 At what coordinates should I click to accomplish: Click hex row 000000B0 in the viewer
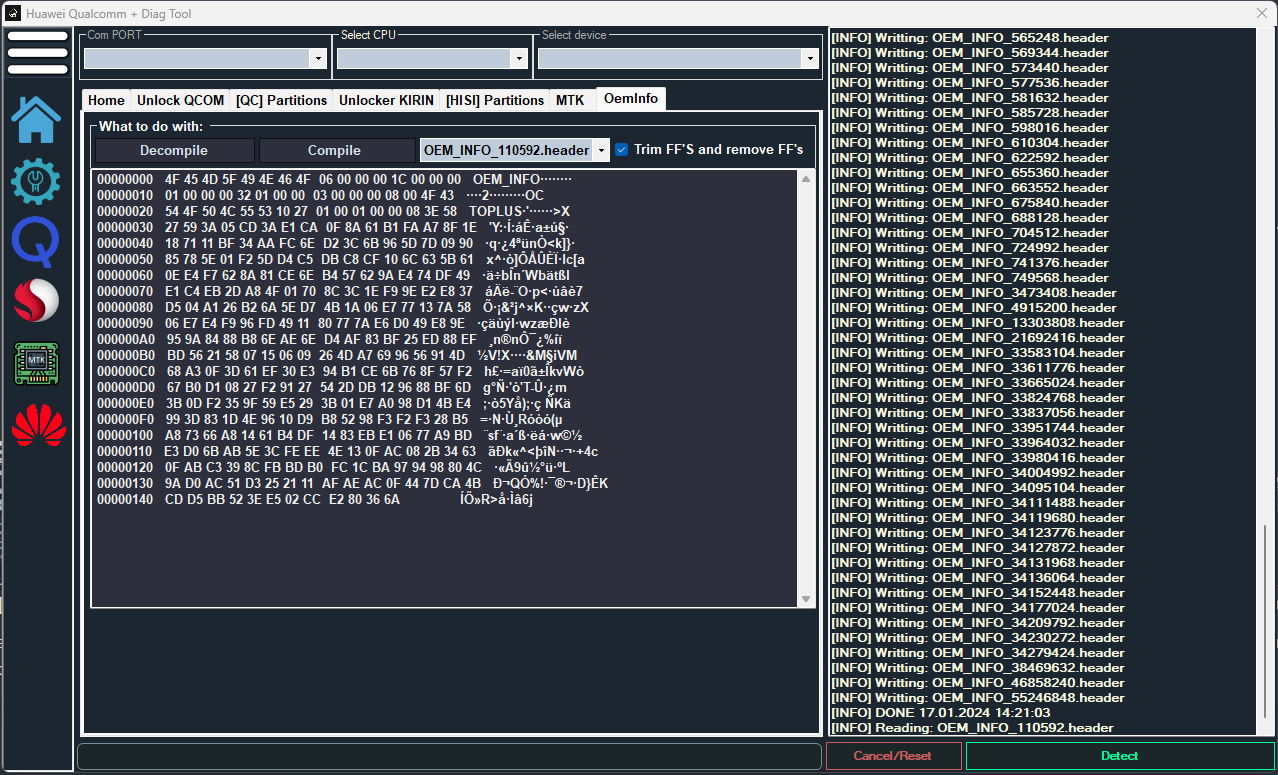point(337,355)
